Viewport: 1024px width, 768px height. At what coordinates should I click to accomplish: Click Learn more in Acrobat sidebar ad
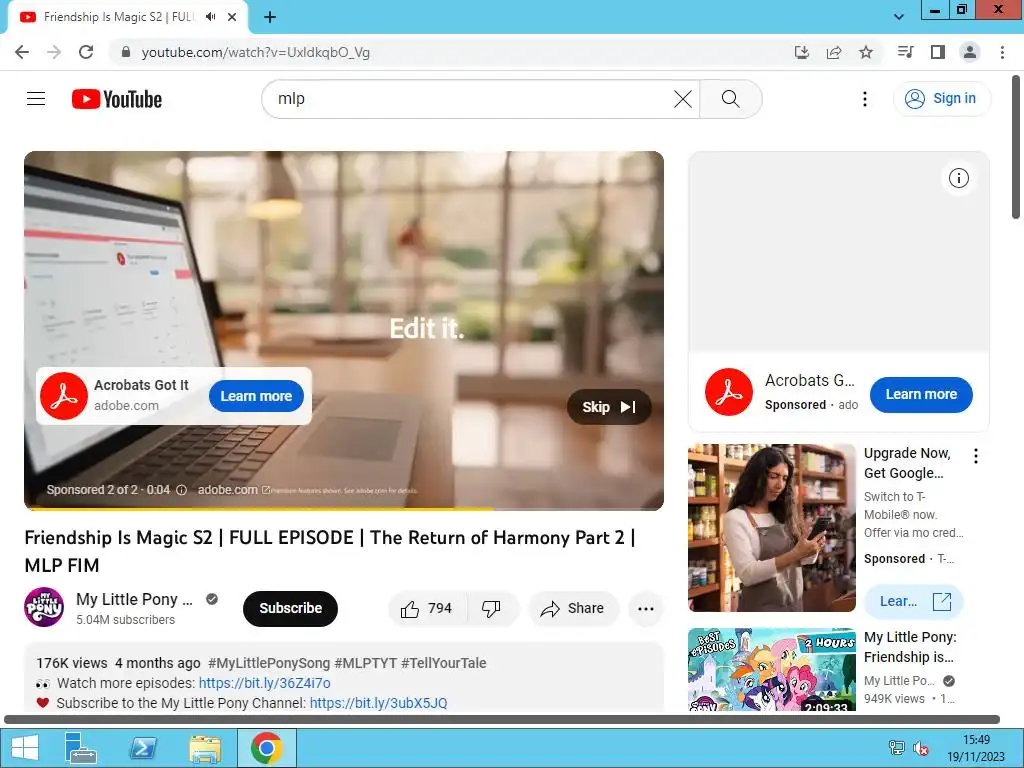click(x=921, y=394)
